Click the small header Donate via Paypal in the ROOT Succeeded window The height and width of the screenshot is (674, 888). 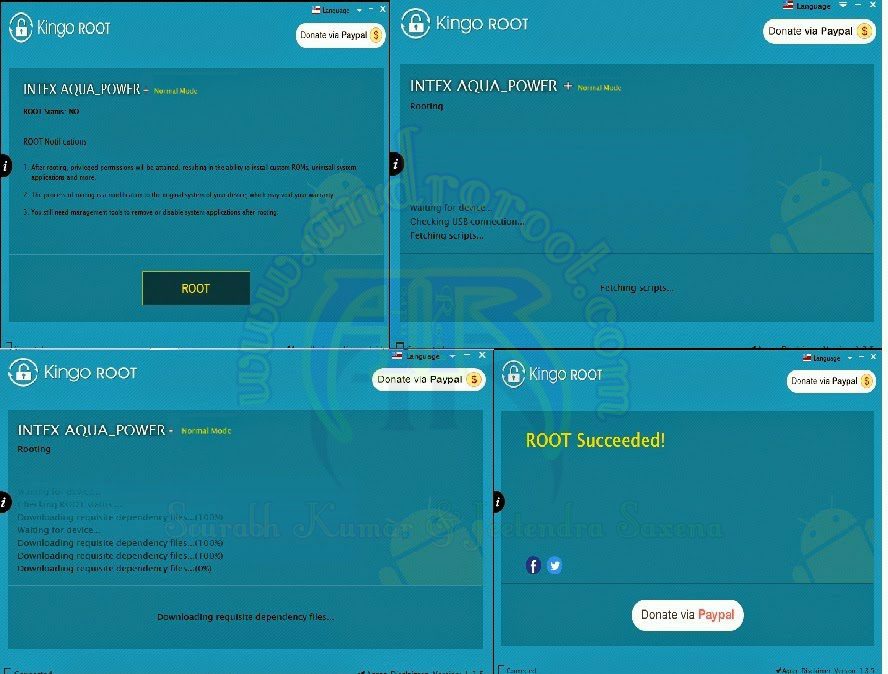831,381
